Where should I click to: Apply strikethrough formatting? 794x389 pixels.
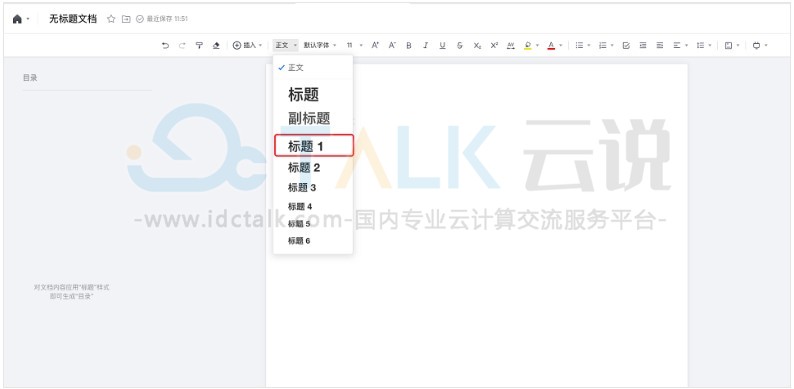pyautogui.click(x=460, y=46)
